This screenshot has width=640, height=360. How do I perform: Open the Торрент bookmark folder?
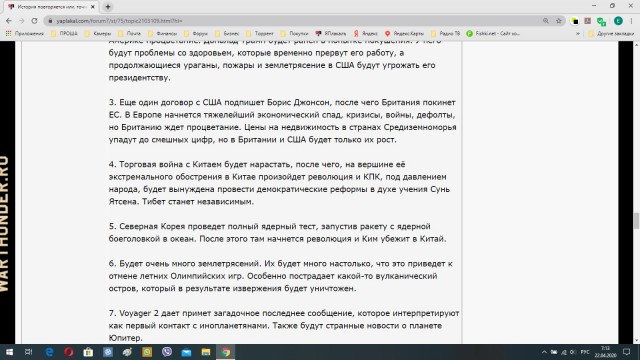[260, 33]
